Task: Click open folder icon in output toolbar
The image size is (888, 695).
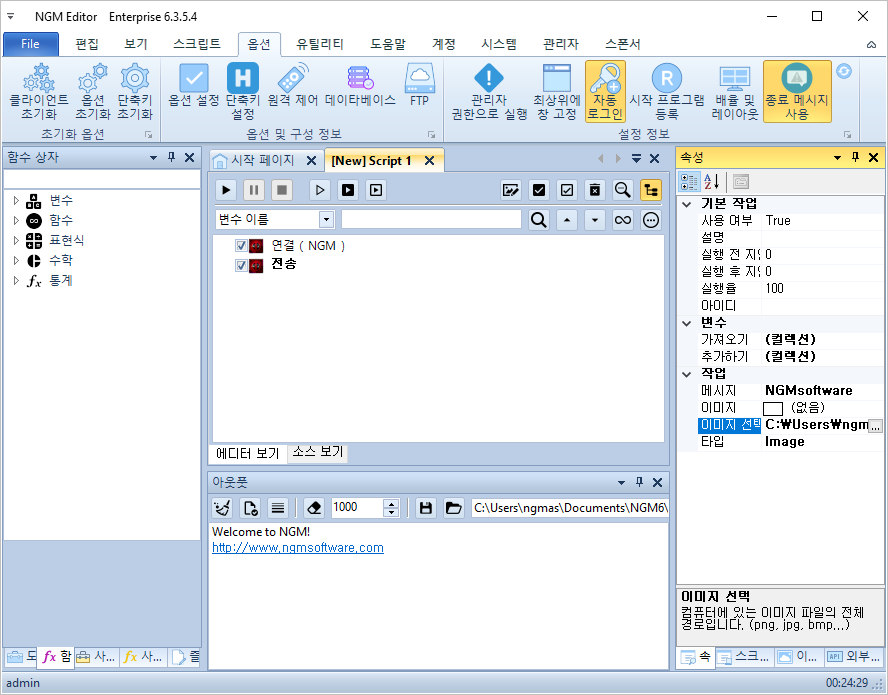Action: (453, 508)
